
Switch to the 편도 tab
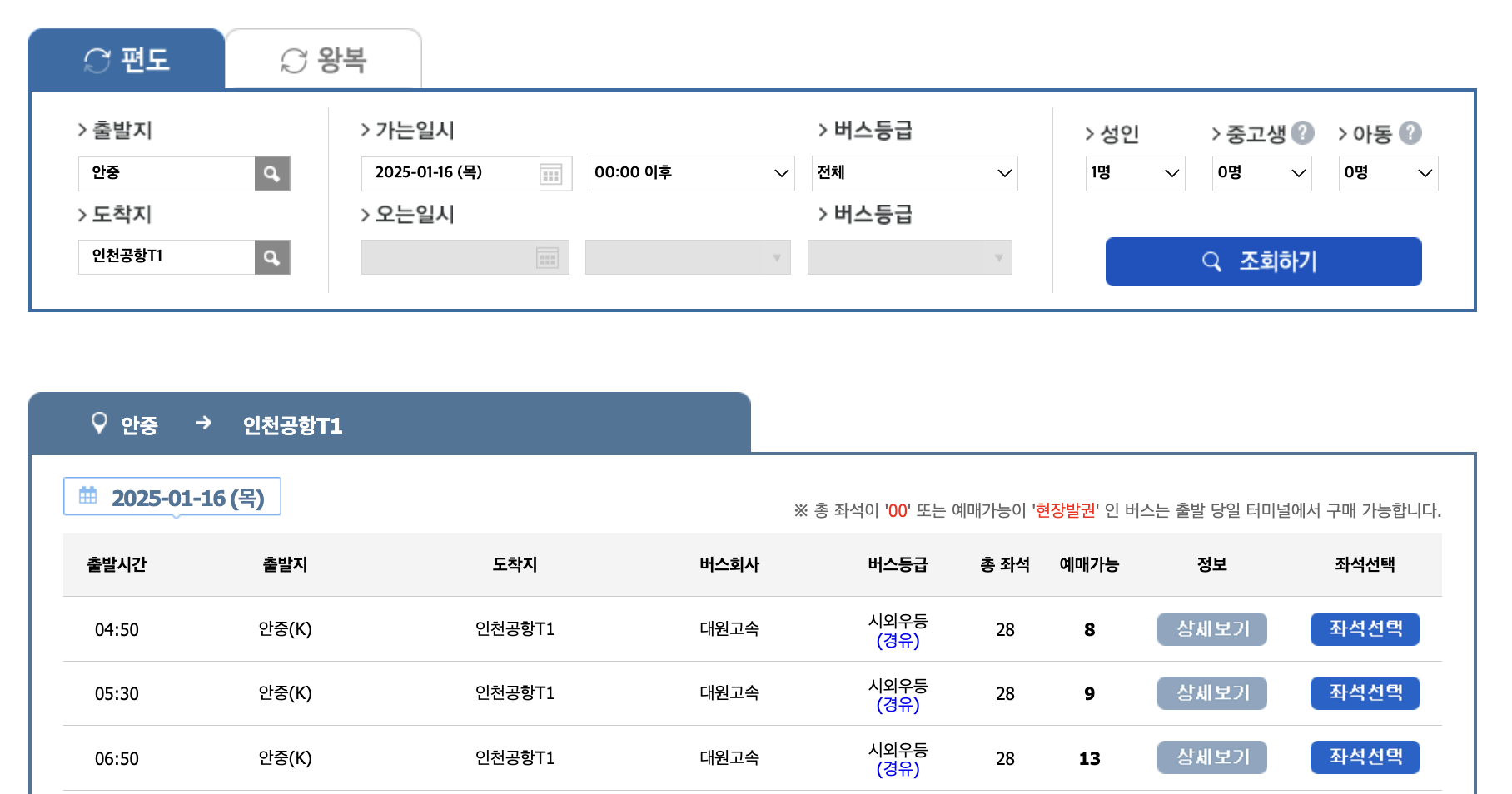127,58
